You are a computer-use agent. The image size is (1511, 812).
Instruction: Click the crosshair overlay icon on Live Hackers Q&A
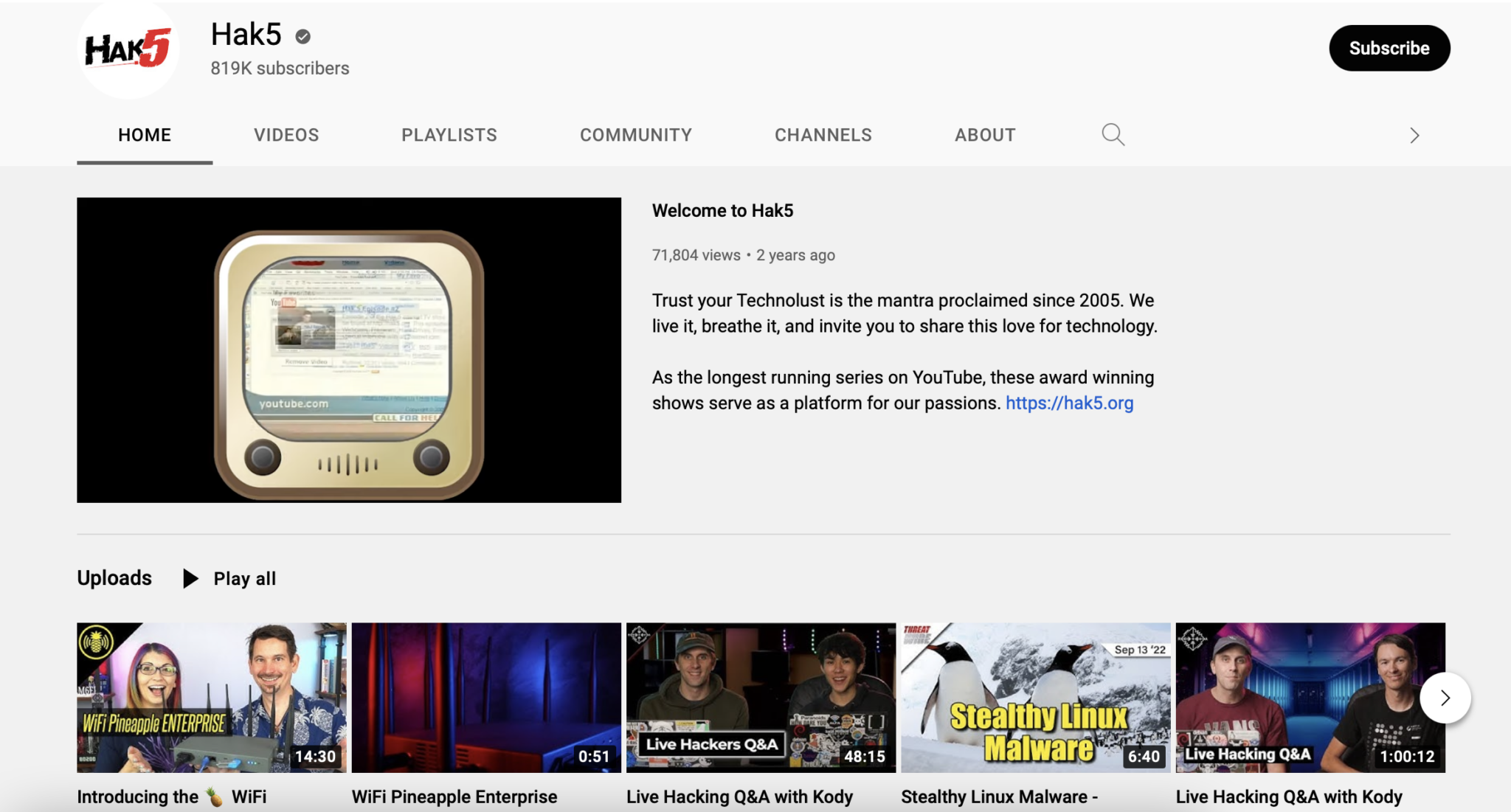tap(639, 634)
